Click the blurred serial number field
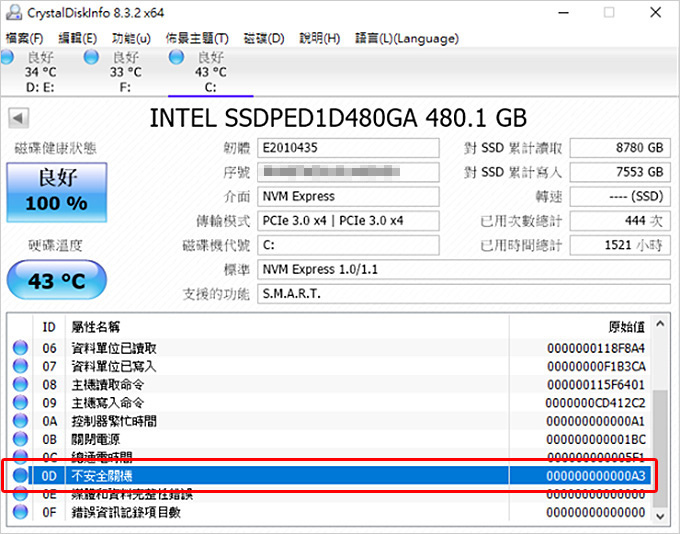 [348, 172]
